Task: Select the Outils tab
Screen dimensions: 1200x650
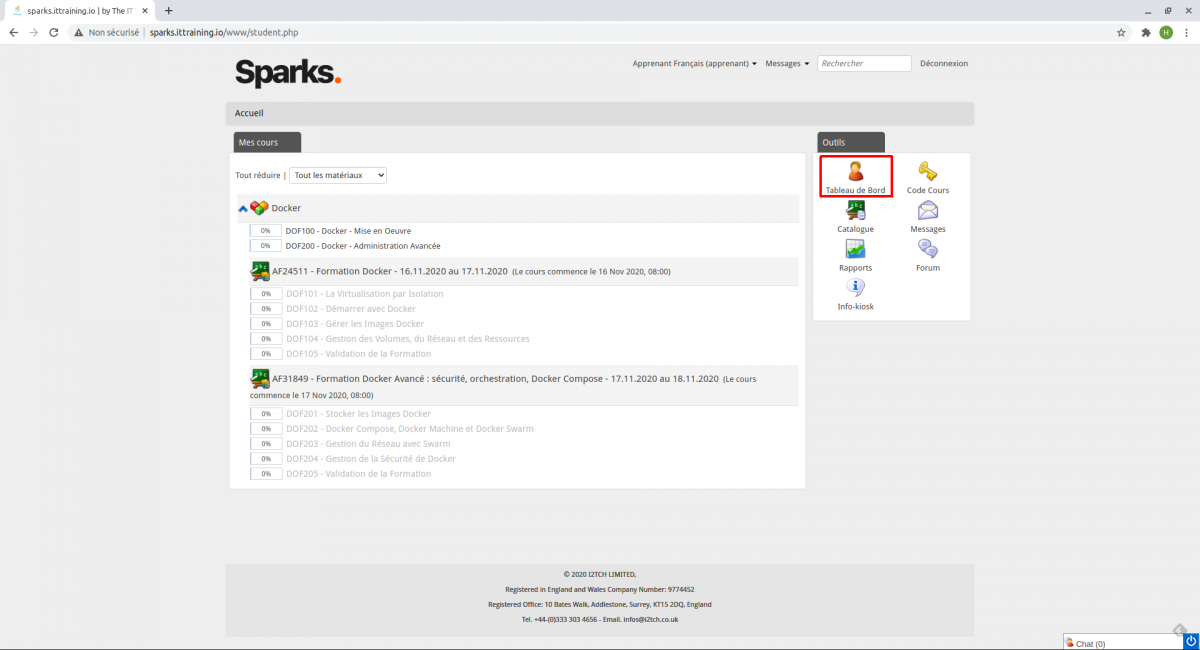Action: tap(851, 142)
